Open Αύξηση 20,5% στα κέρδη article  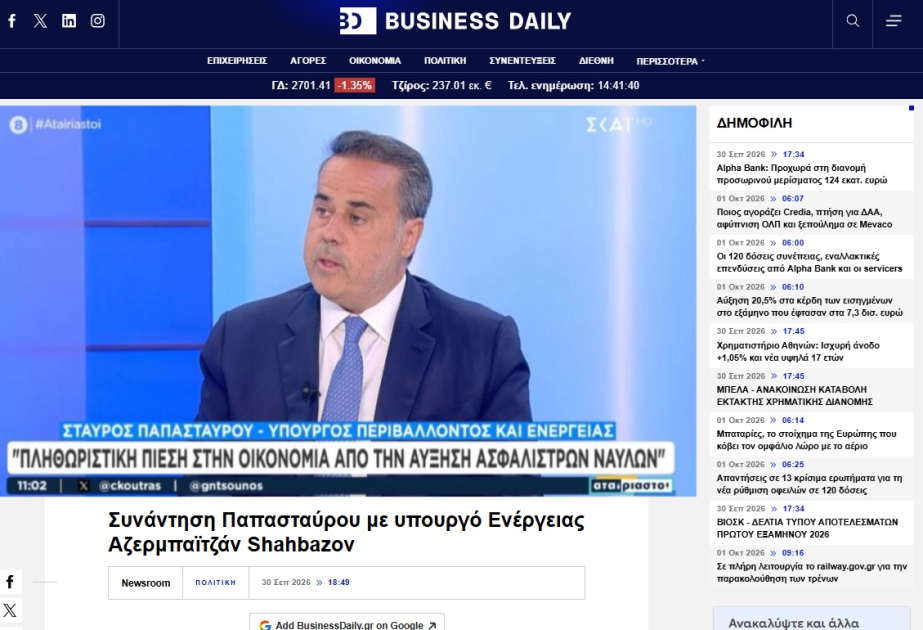tap(809, 306)
